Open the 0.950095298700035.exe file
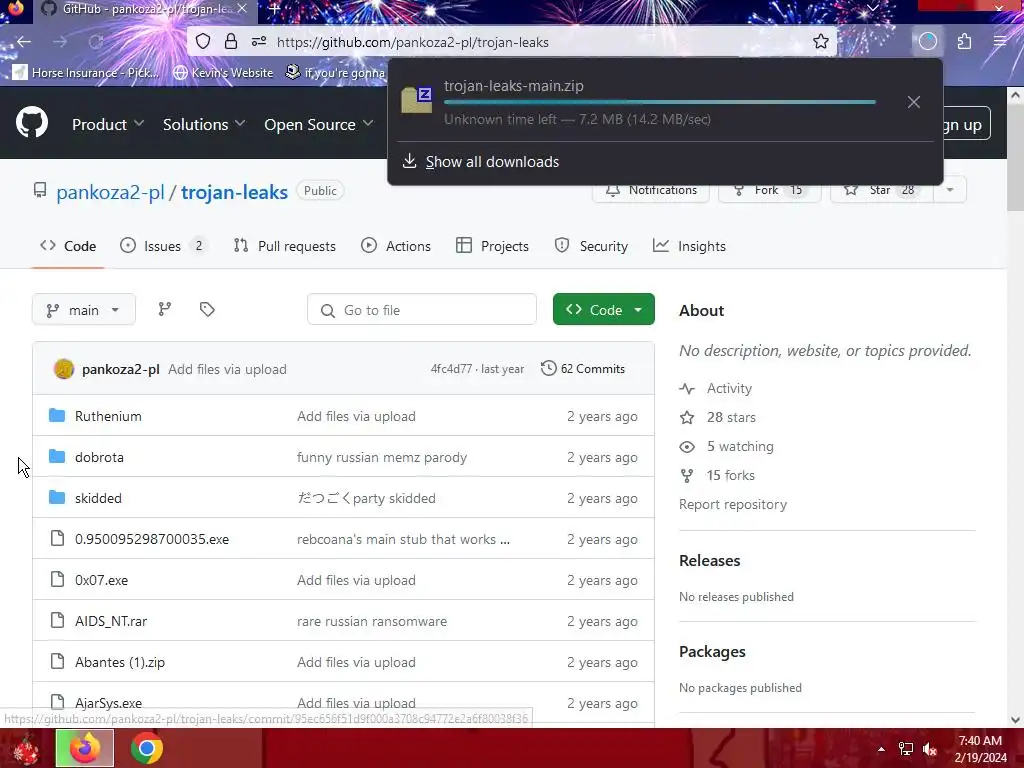The width and height of the screenshot is (1024, 768). [152, 539]
